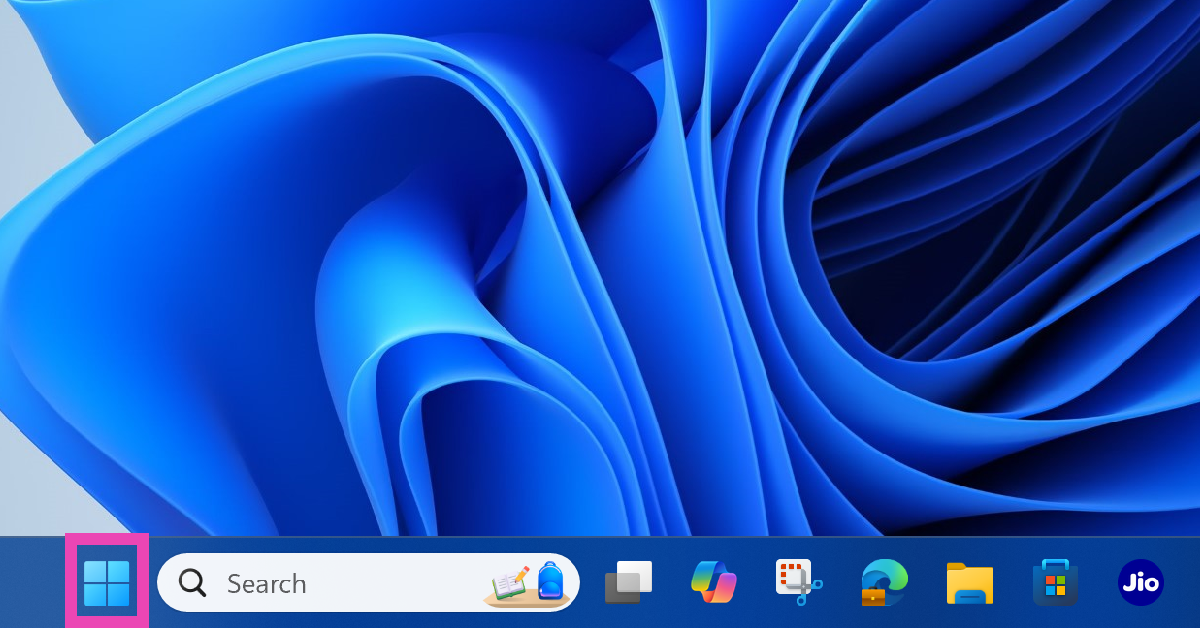
Task: Open the Microsoft Store
Action: click(x=1055, y=582)
